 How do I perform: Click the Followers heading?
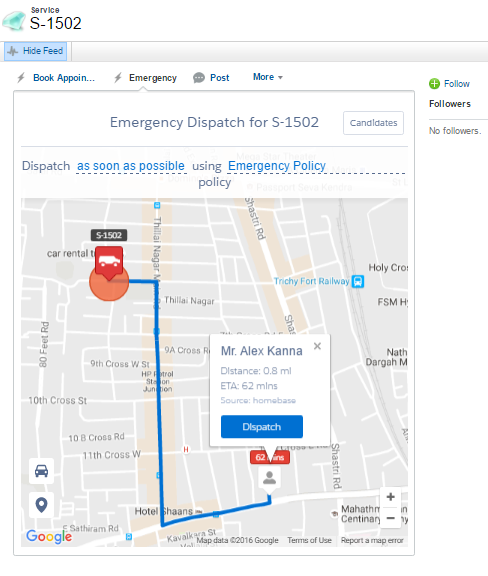(x=450, y=104)
